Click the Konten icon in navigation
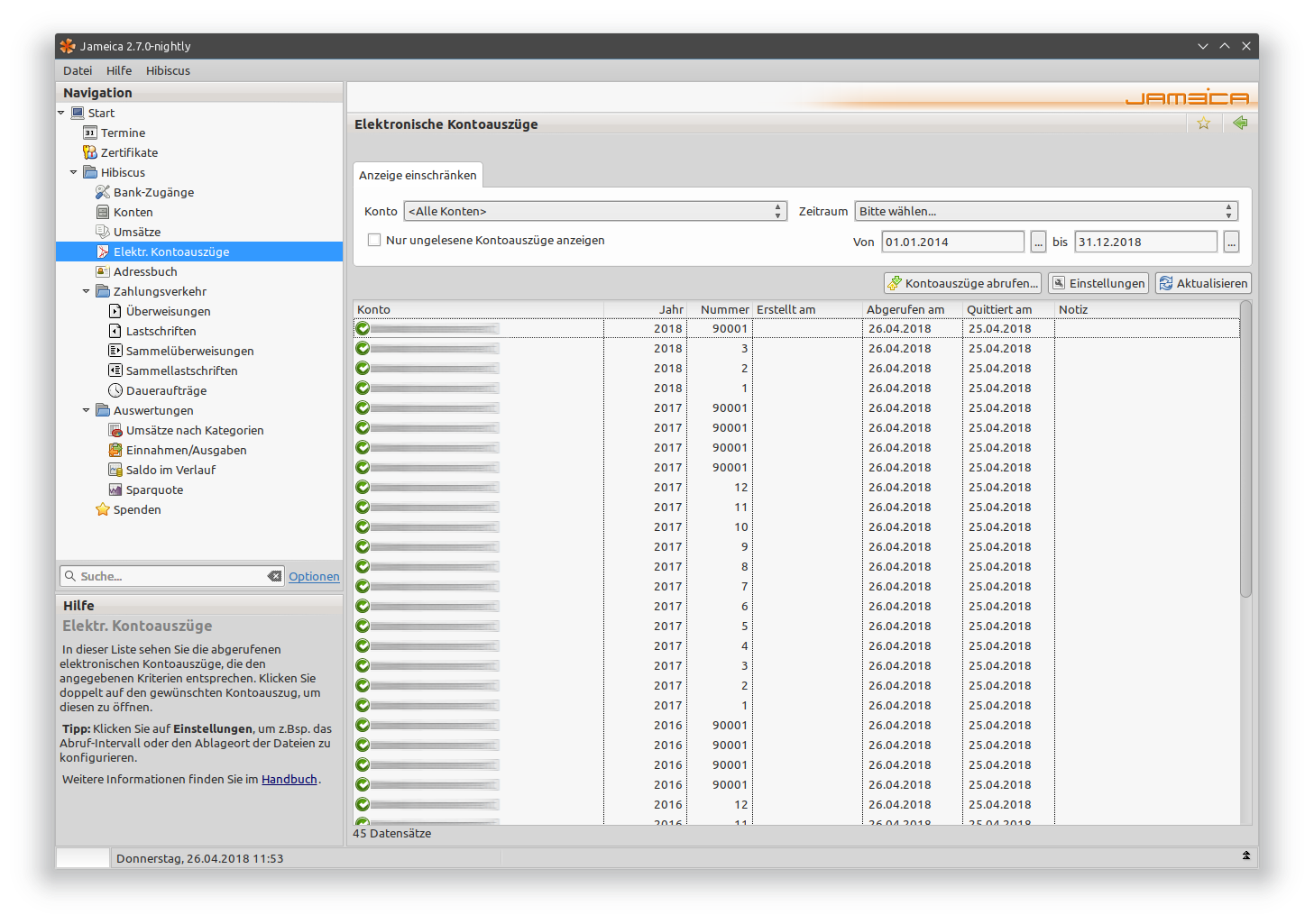 pos(103,212)
